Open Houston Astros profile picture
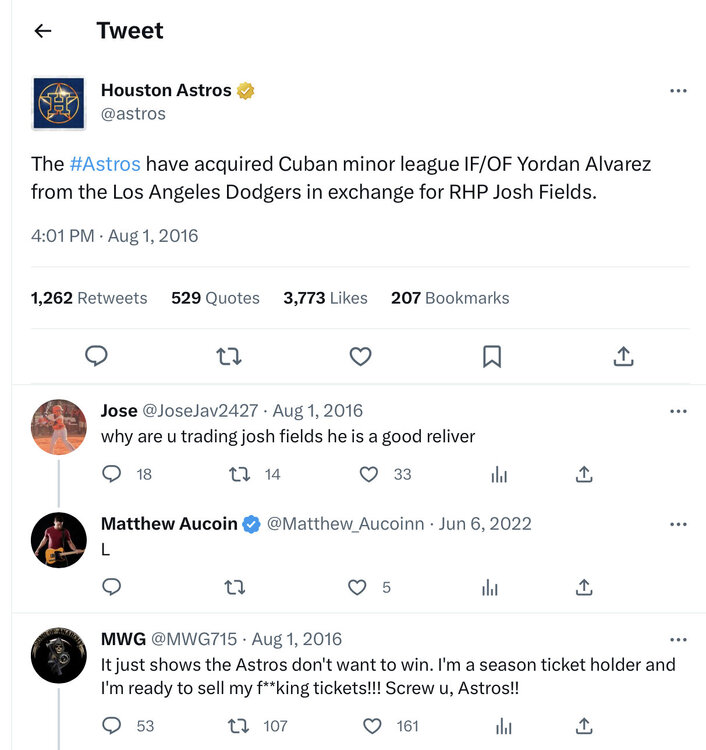The image size is (706, 750). click(59, 103)
